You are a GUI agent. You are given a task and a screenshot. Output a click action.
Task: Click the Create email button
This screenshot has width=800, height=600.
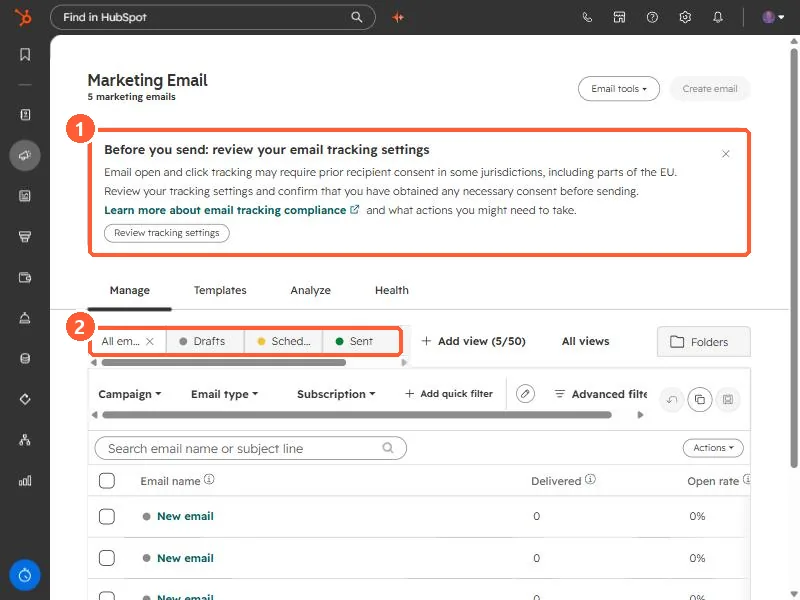click(x=710, y=89)
